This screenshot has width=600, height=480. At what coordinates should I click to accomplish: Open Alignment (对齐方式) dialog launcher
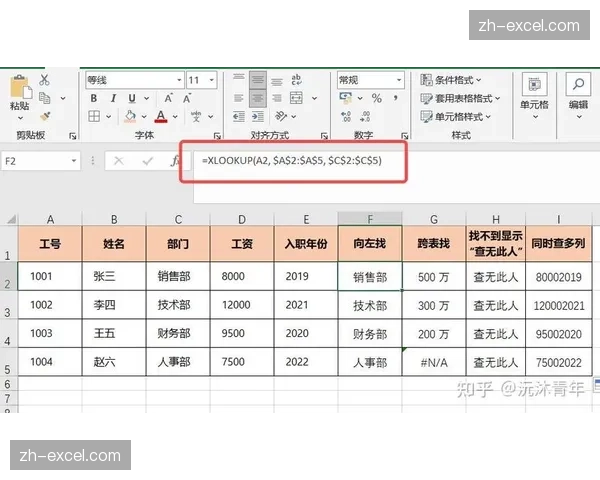pos(324,136)
